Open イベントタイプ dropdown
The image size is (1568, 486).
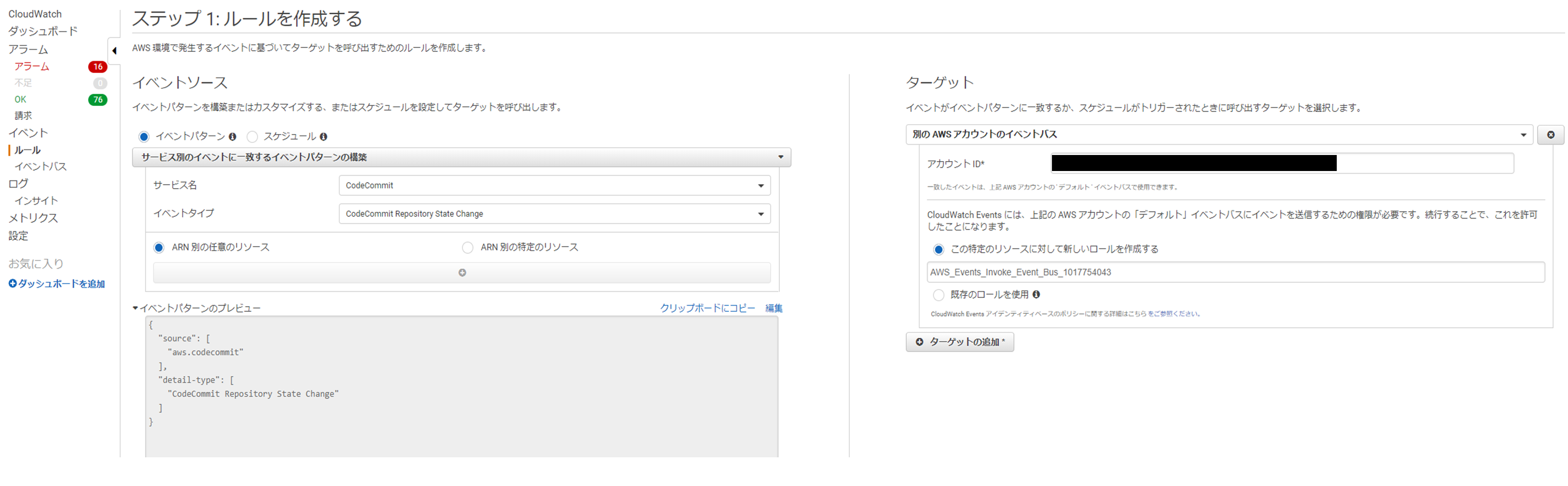point(555,214)
